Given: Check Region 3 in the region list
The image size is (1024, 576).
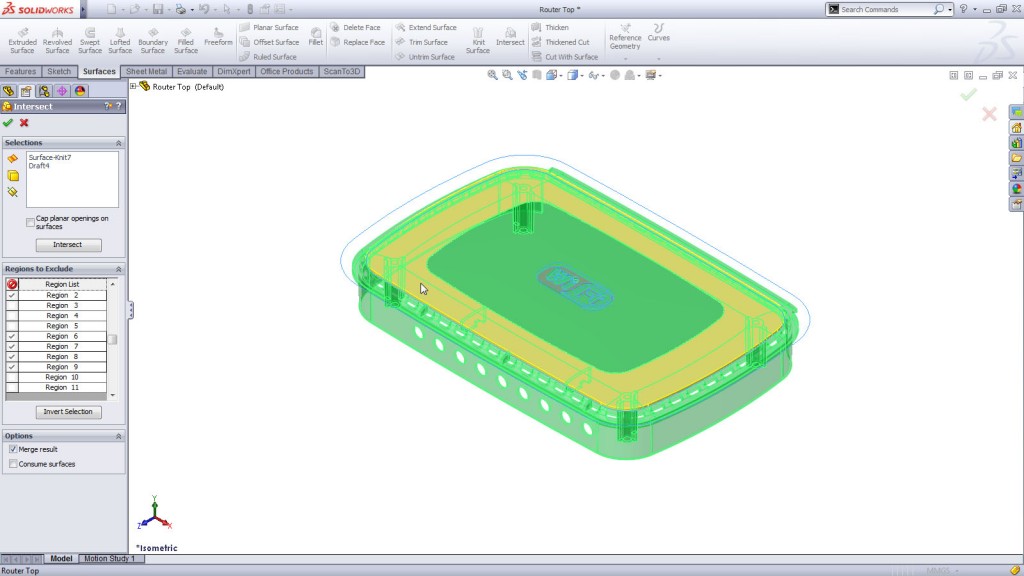Looking at the screenshot, I should click(12, 306).
